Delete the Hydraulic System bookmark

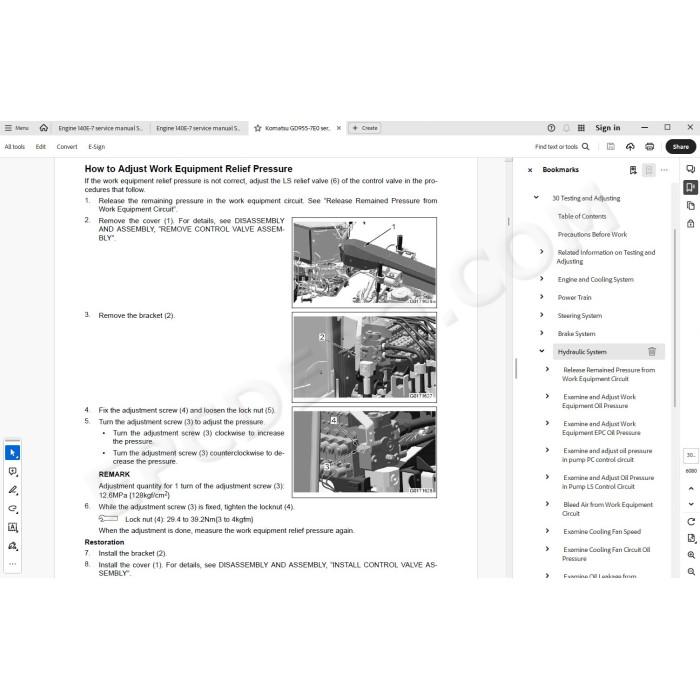click(x=652, y=352)
